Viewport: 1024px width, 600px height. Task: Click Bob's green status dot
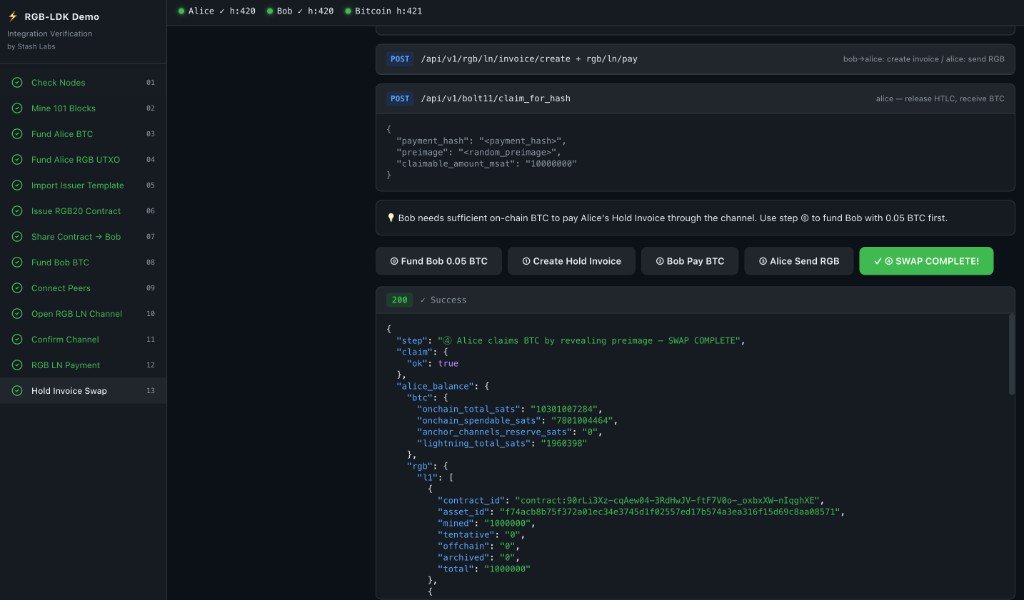point(270,11)
